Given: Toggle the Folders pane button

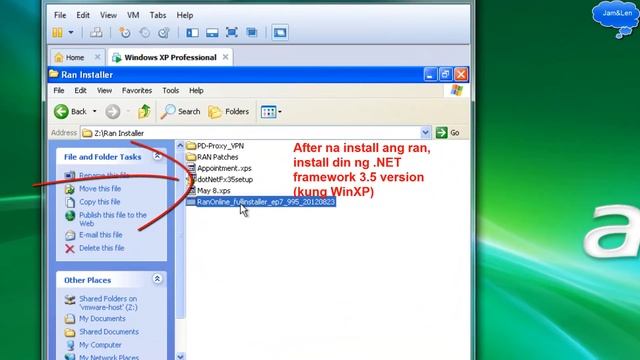Looking at the screenshot, I should click(x=229, y=111).
